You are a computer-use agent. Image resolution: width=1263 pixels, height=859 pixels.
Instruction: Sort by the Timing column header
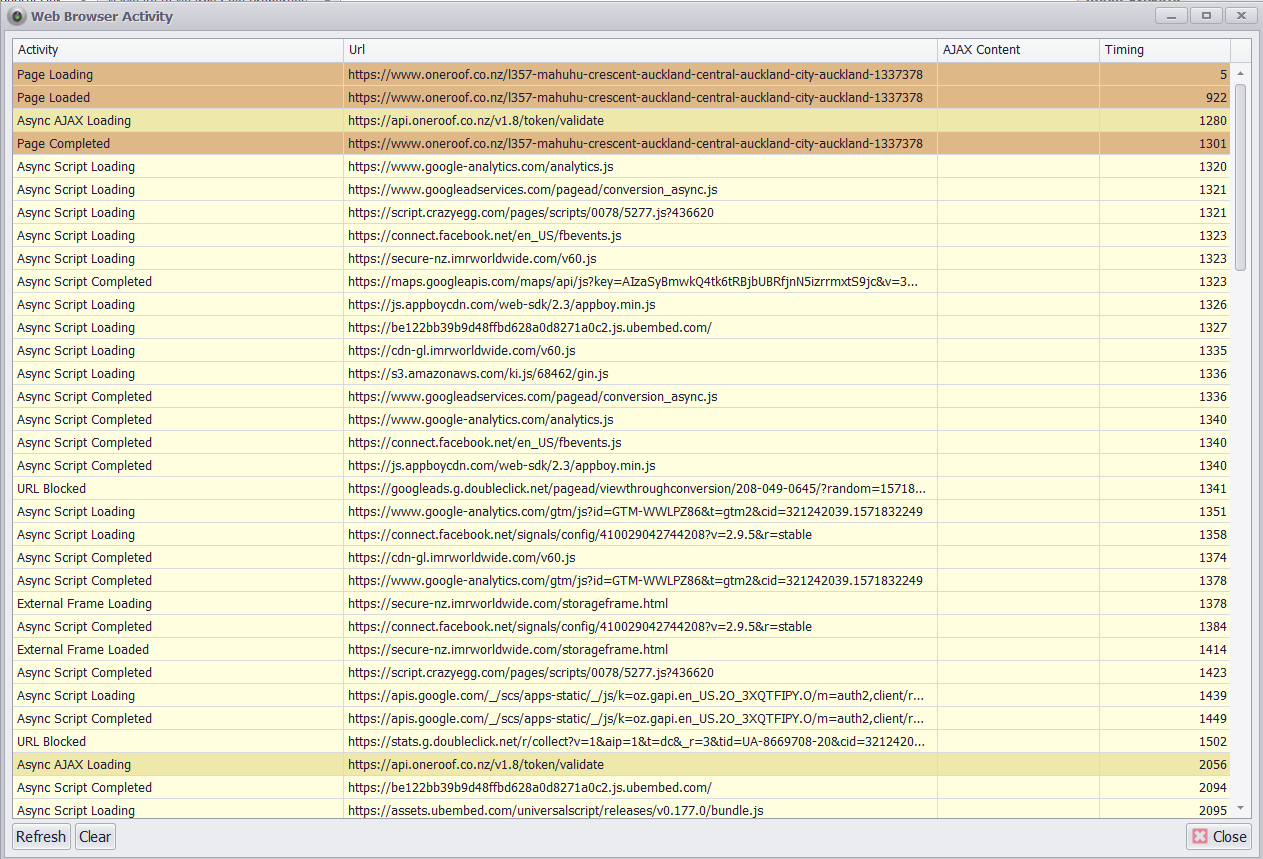(x=1165, y=50)
